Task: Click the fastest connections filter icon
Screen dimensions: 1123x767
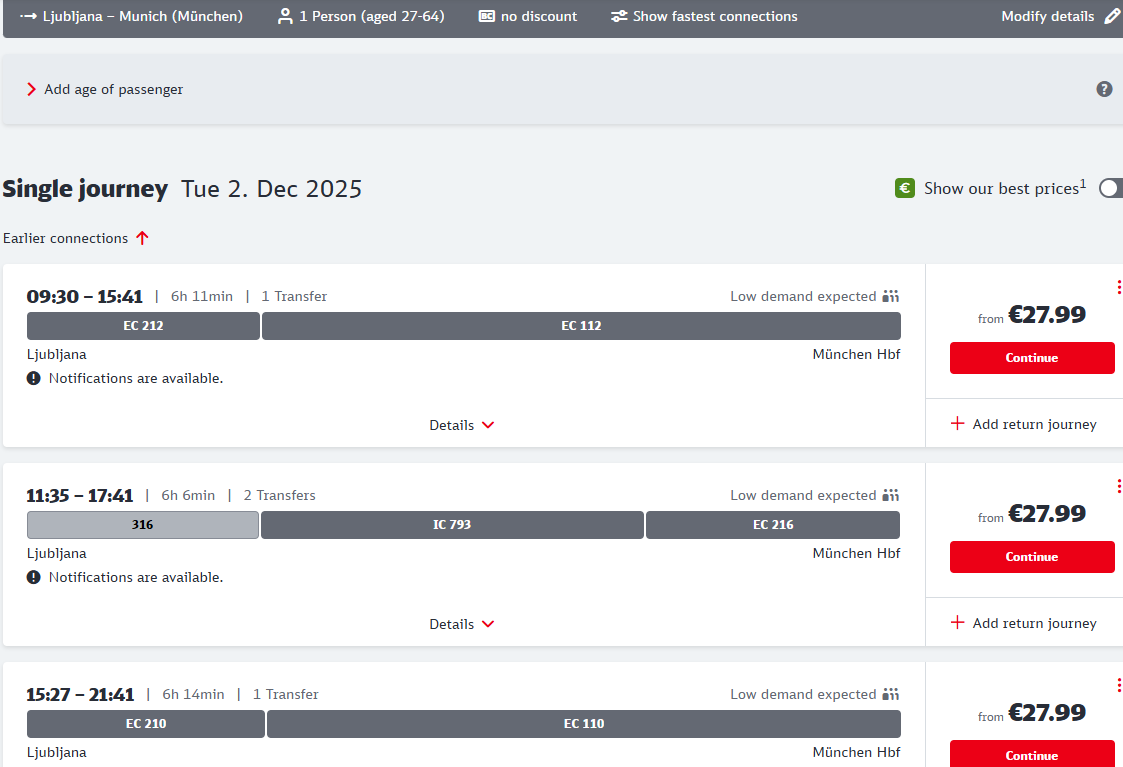Action: (x=619, y=16)
